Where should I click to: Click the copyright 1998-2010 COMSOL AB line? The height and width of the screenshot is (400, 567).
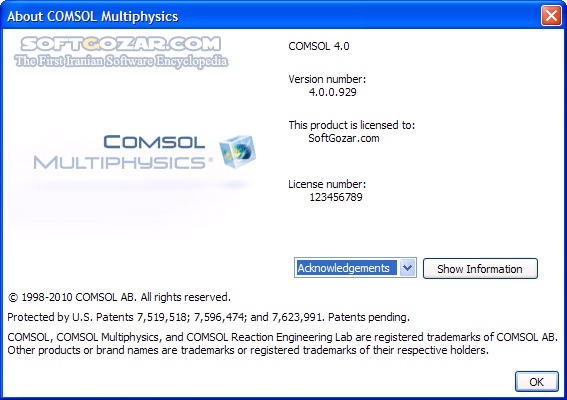[119, 297]
